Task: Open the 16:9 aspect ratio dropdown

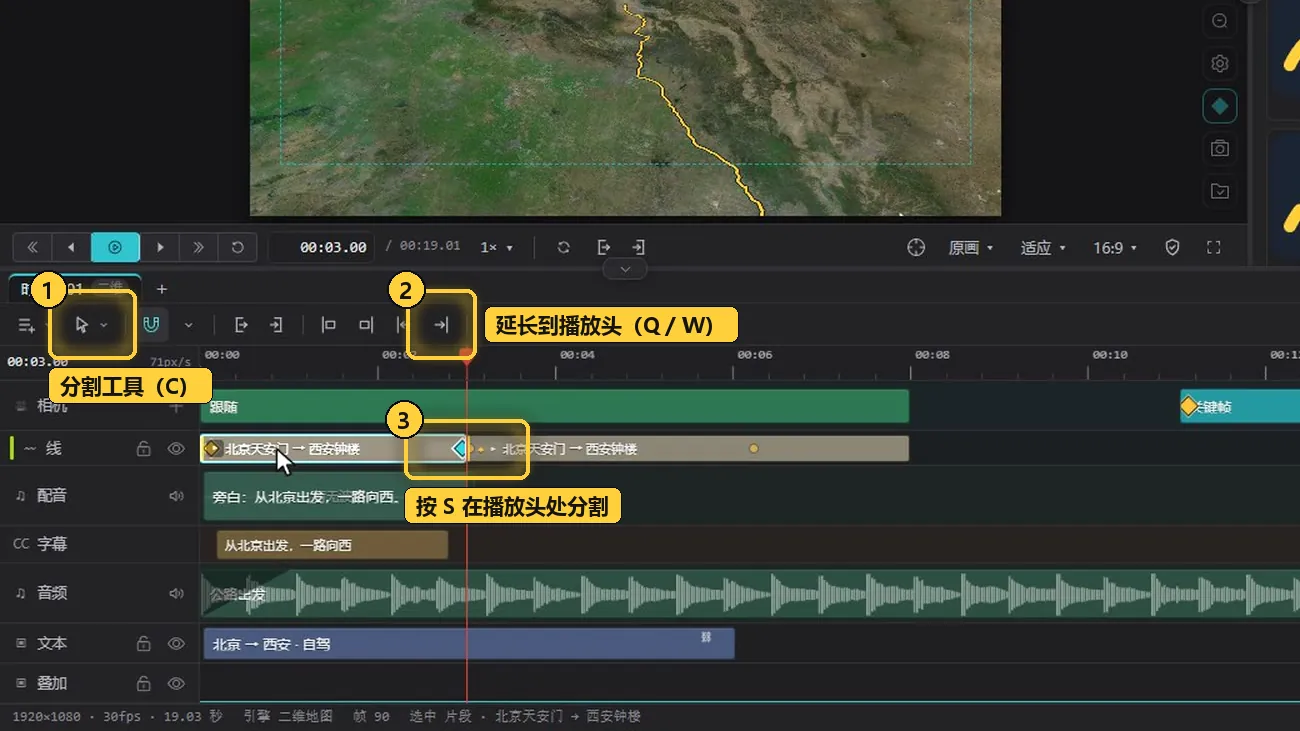Action: coord(1115,247)
